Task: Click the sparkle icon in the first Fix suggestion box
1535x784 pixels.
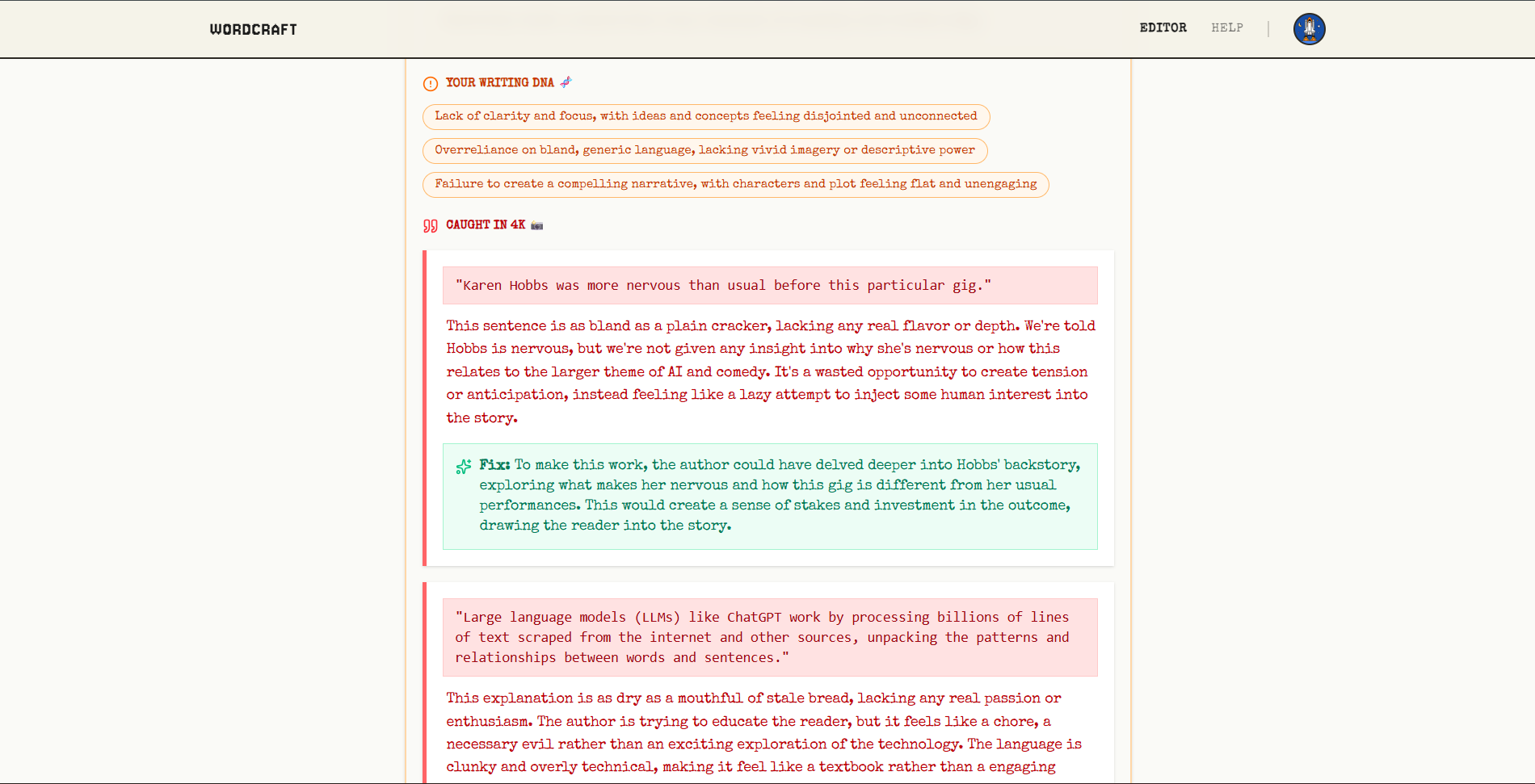Action: point(463,466)
